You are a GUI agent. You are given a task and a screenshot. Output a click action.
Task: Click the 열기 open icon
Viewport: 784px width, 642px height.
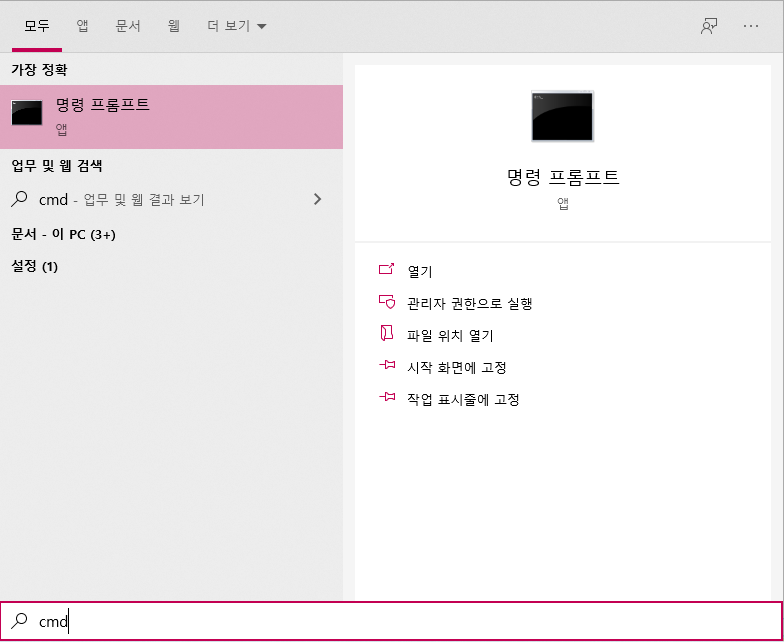(386, 270)
